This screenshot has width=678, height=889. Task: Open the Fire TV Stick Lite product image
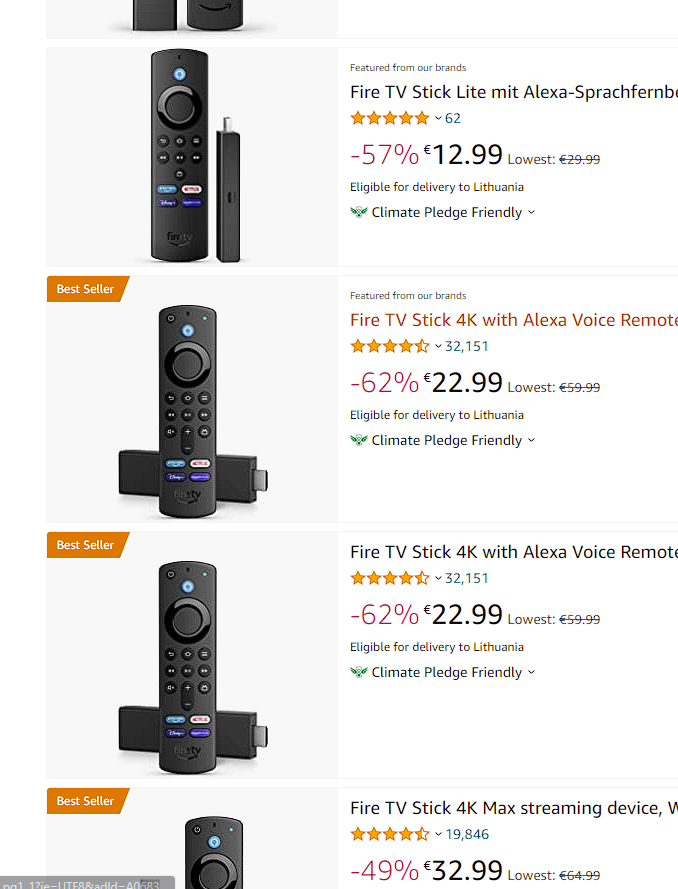pyautogui.click(x=192, y=155)
